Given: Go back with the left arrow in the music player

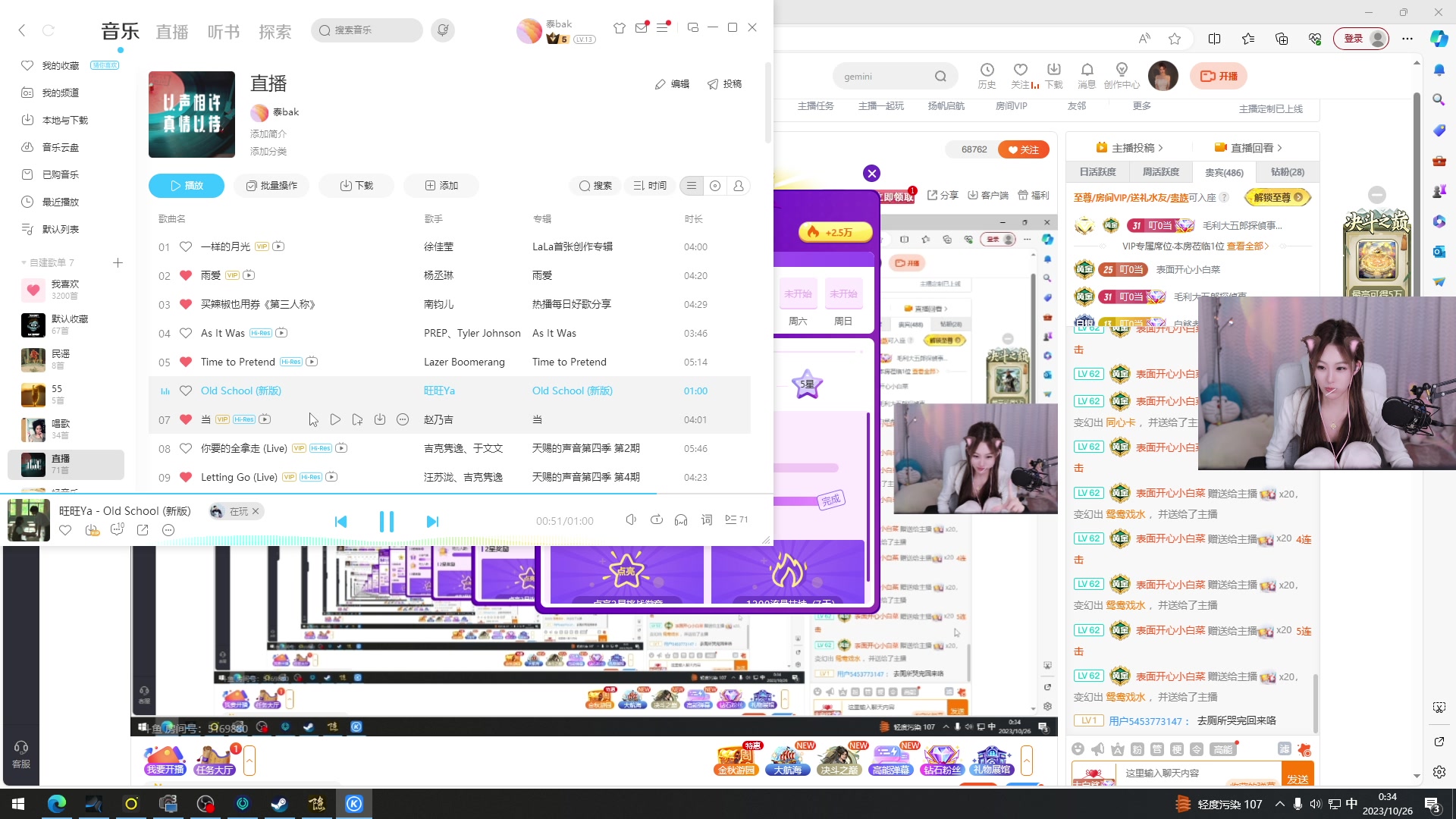Looking at the screenshot, I should 22,30.
